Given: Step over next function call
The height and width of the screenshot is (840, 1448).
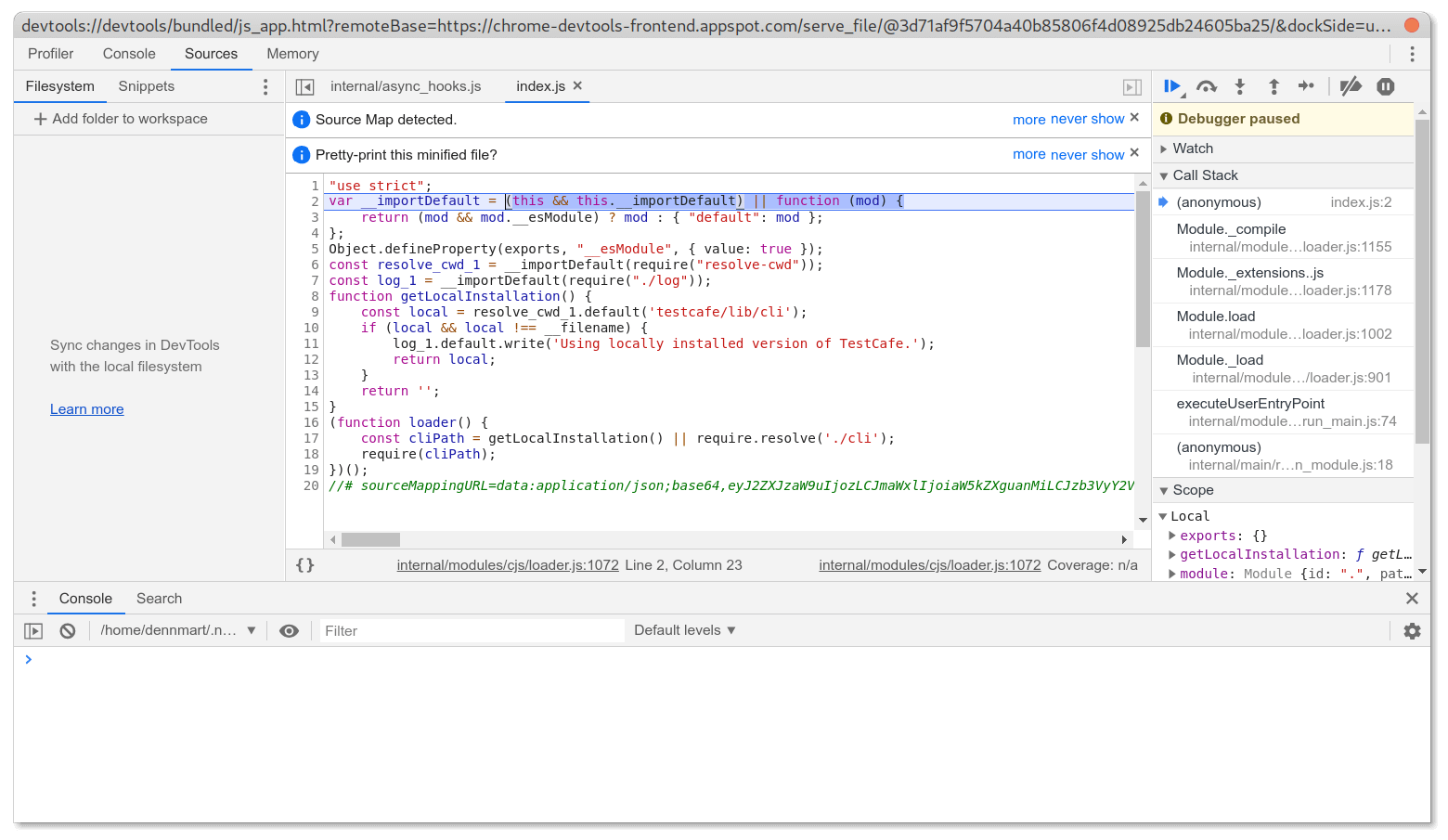Looking at the screenshot, I should point(1207,86).
